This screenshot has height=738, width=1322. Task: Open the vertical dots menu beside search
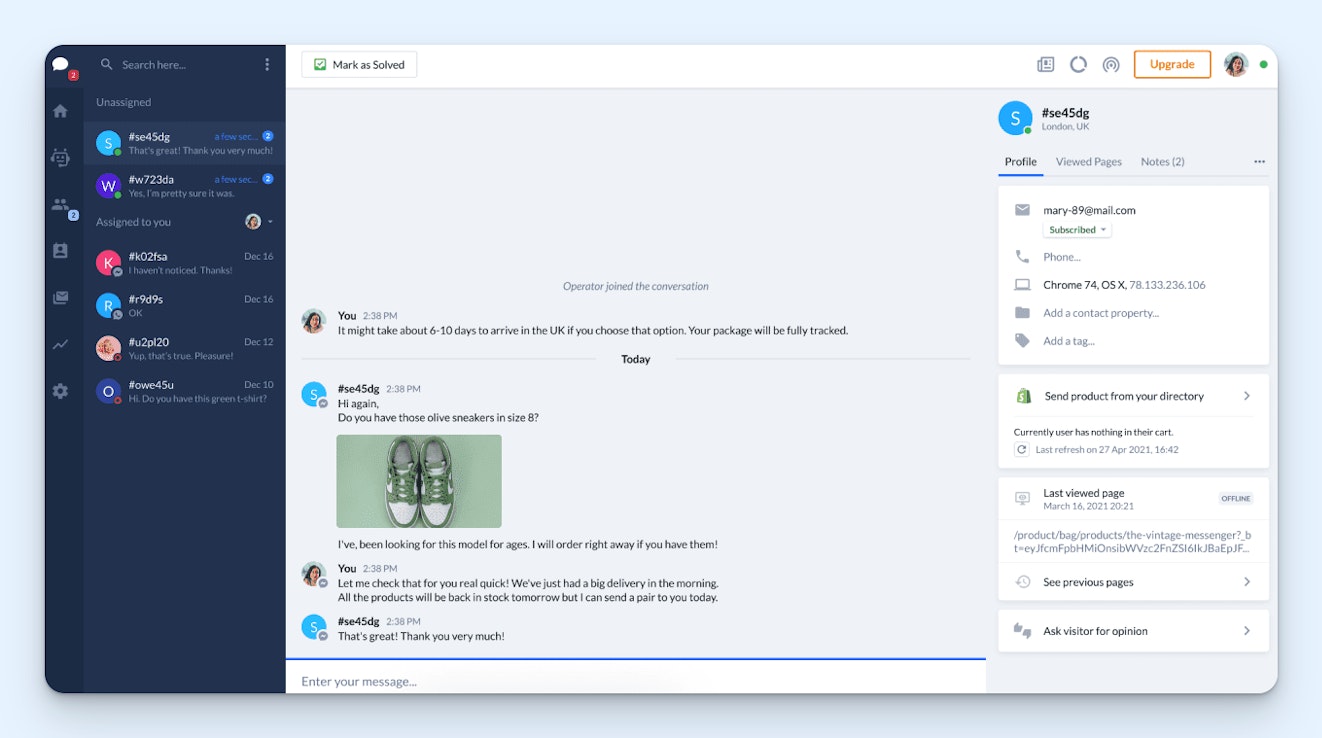pyautogui.click(x=267, y=65)
